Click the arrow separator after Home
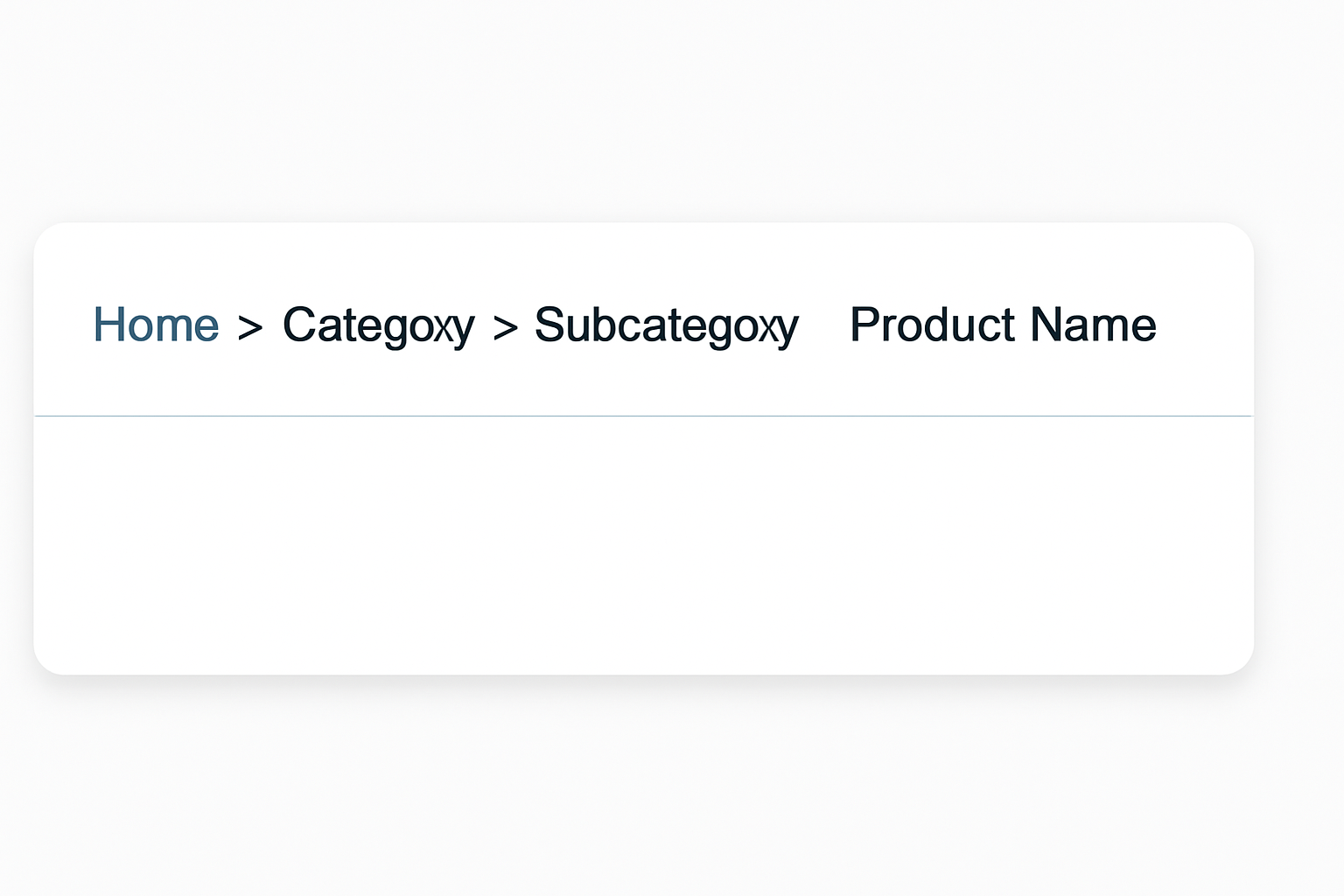Image resolution: width=1344 pixels, height=896 pixels. [x=250, y=328]
